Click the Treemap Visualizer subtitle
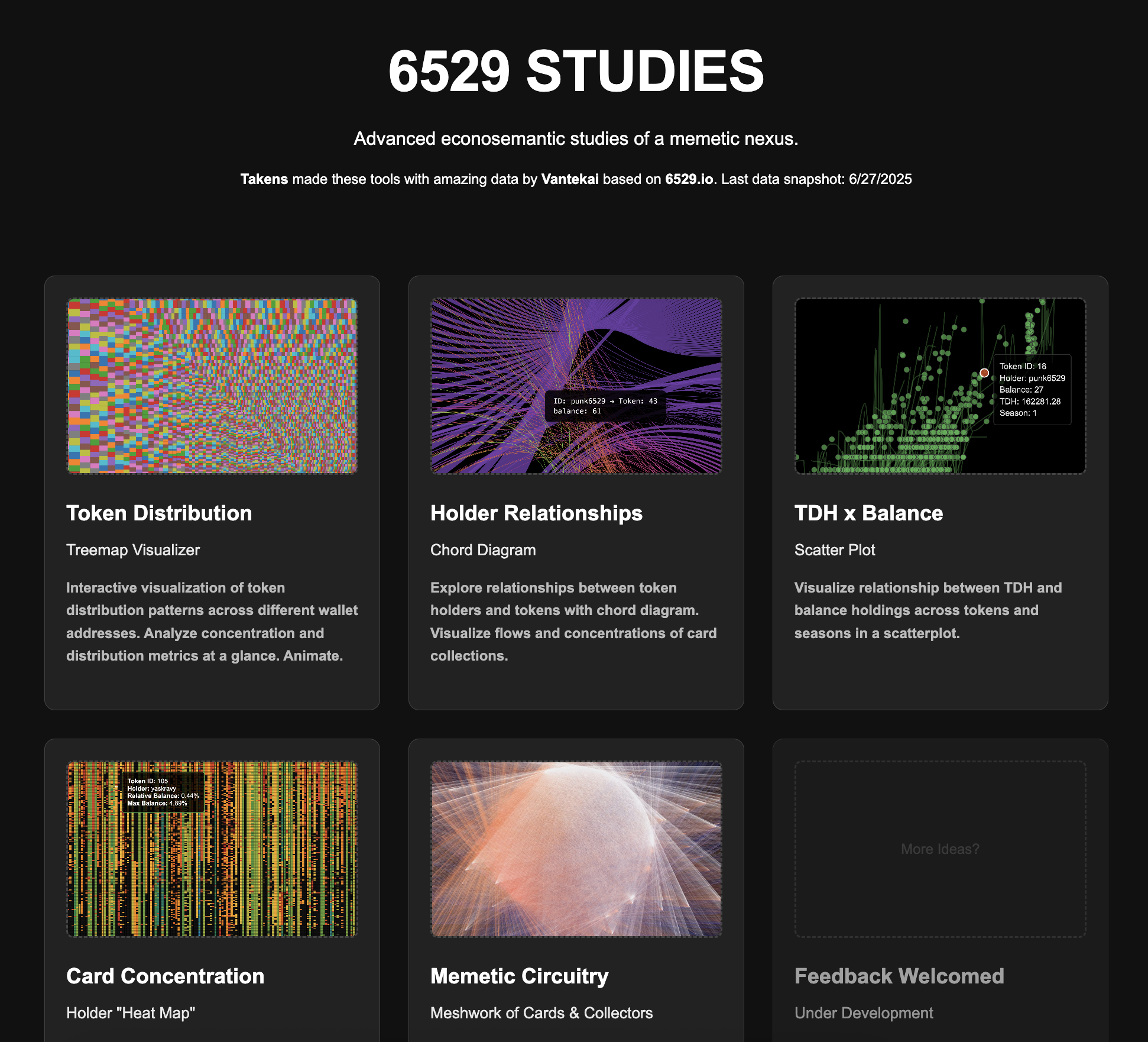Viewport: 1148px width, 1042px height. click(133, 550)
